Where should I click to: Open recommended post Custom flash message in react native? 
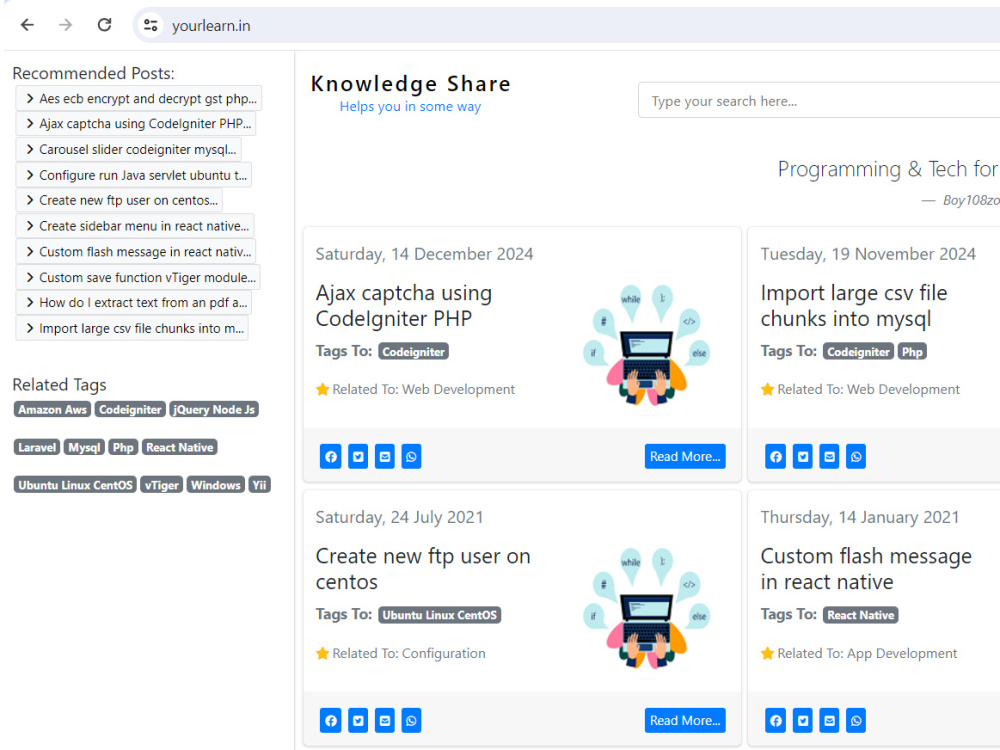(136, 251)
